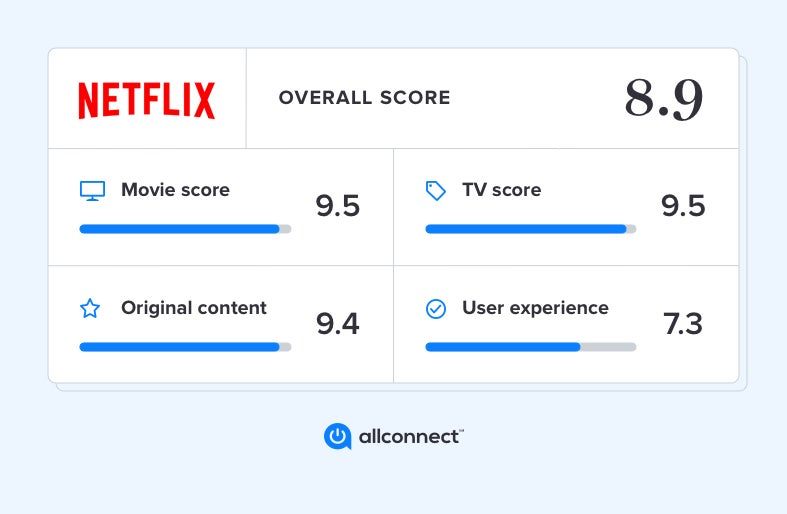This screenshot has height=514, width=787.
Task: Click the allconnect brand text
Action: click(x=411, y=437)
